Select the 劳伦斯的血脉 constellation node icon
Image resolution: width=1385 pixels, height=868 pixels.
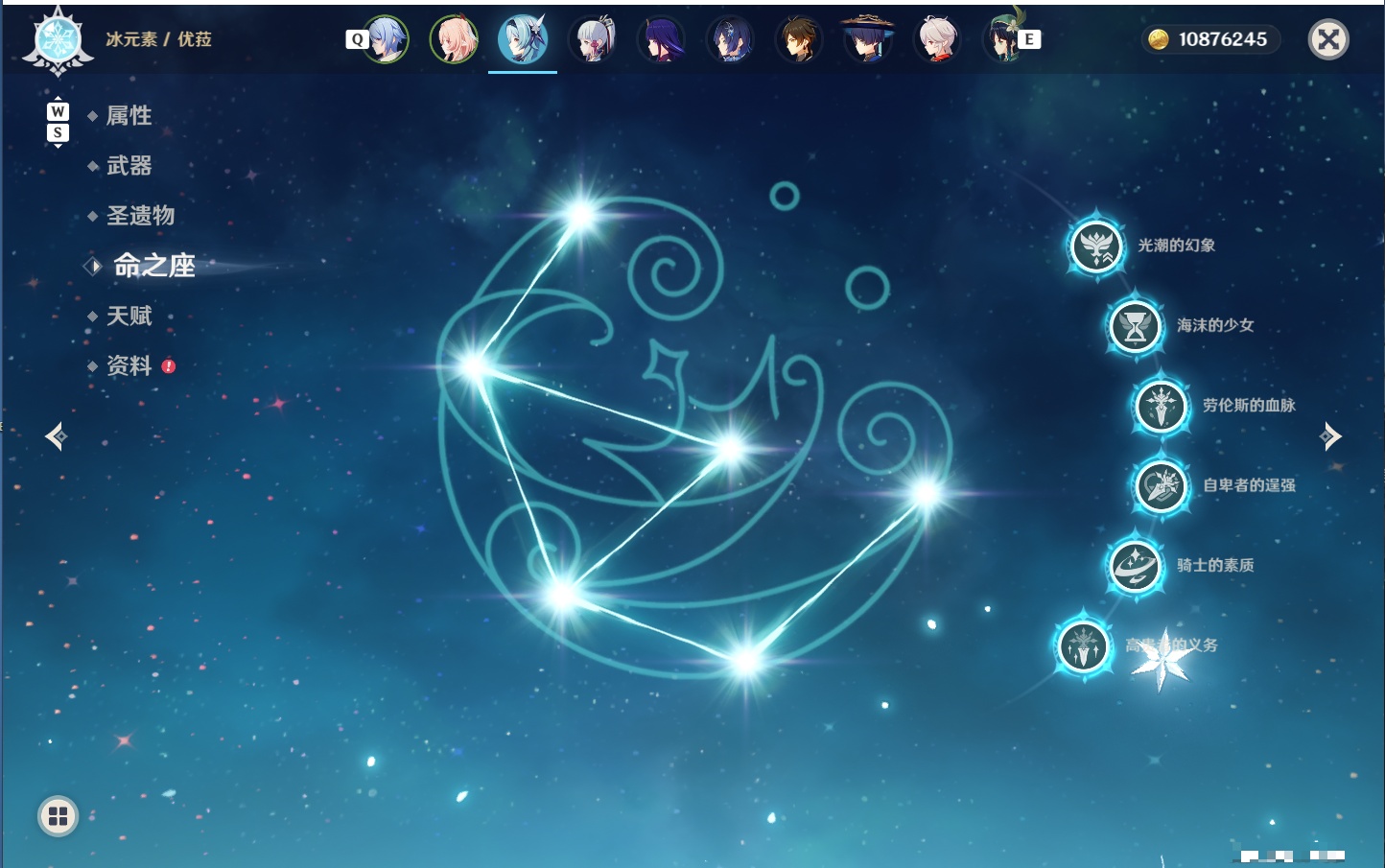pyautogui.click(x=1162, y=406)
